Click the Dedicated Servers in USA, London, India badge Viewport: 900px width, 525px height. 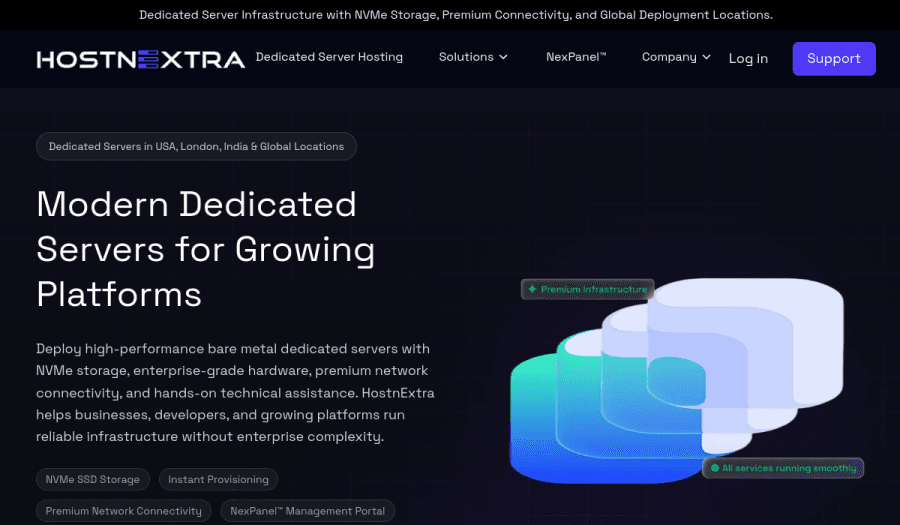coord(196,146)
